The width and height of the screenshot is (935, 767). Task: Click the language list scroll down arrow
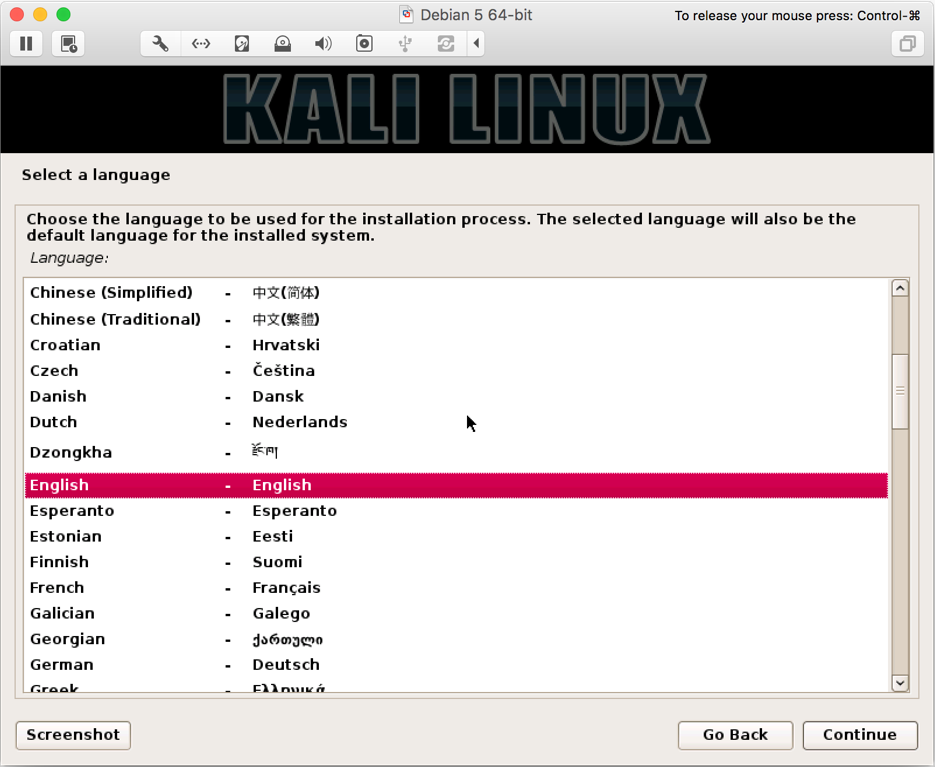(x=900, y=683)
